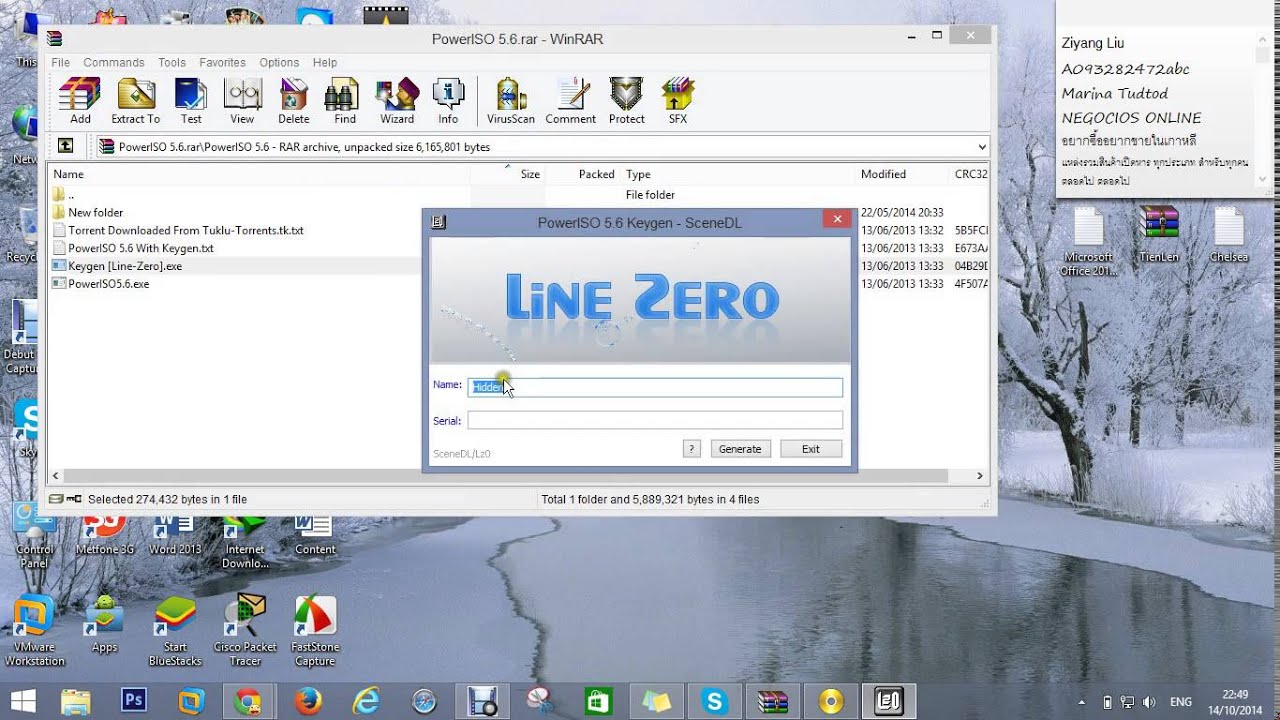1280x720 pixels.
Task: Open Cisco Packet Tracer desktop shortcut
Action: click(245, 631)
